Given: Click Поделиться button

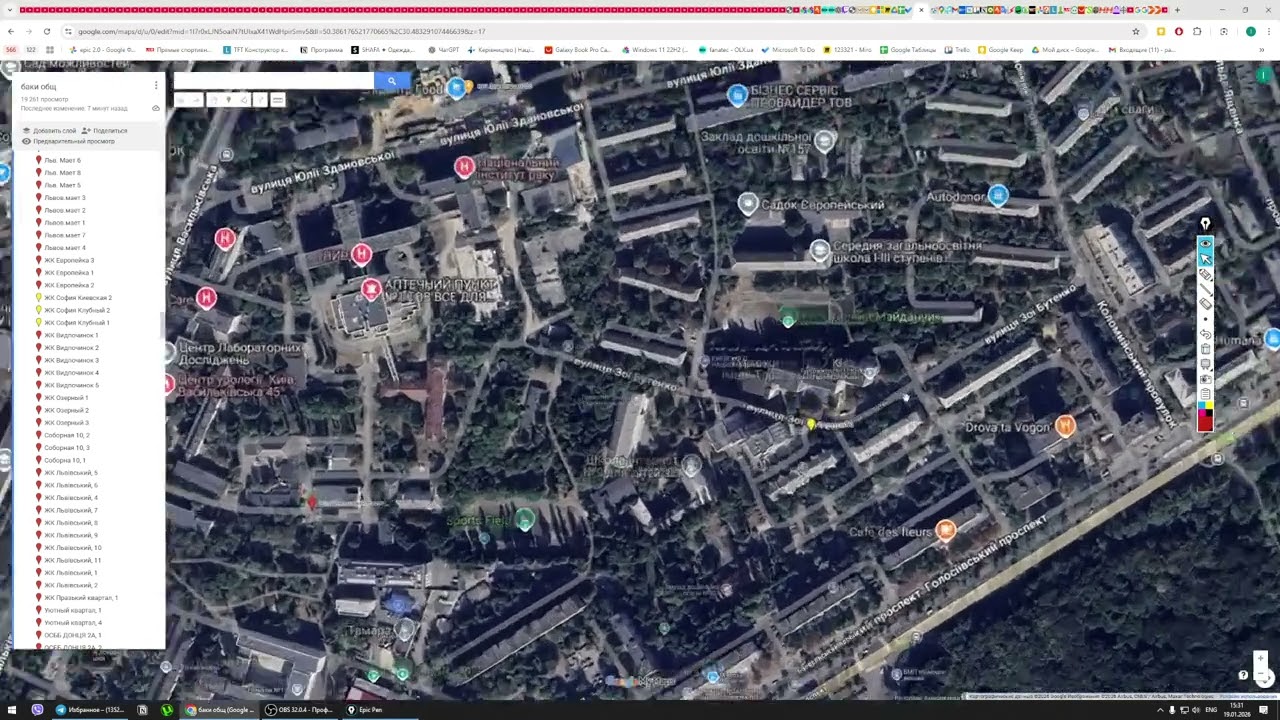Looking at the screenshot, I should [x=105, y=131].
